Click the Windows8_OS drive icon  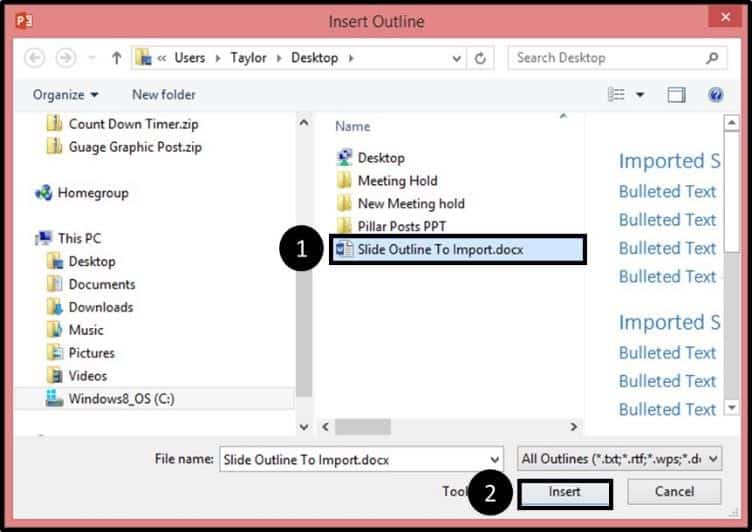[x=54, y=399]
